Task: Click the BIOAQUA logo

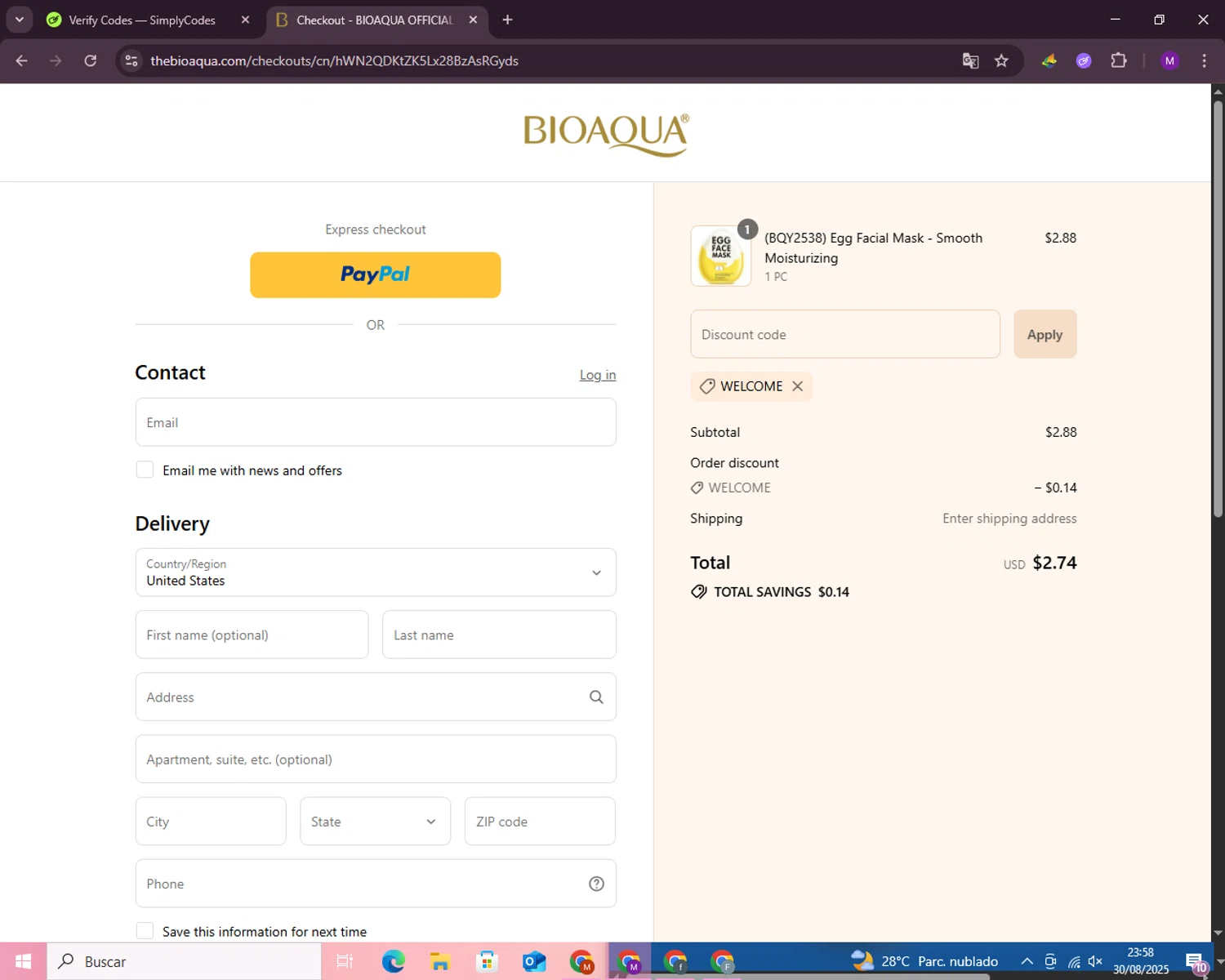Action: coord(606,134)
